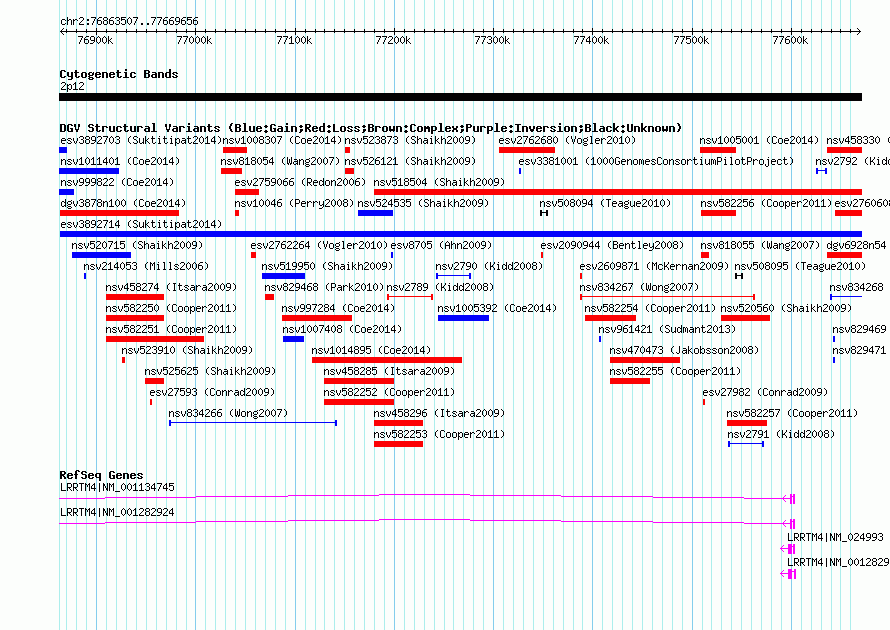Viewport: 890px width, 630px height.
Task: Open nsv508094 (Teague2010) variant
Action: [605, 203]
